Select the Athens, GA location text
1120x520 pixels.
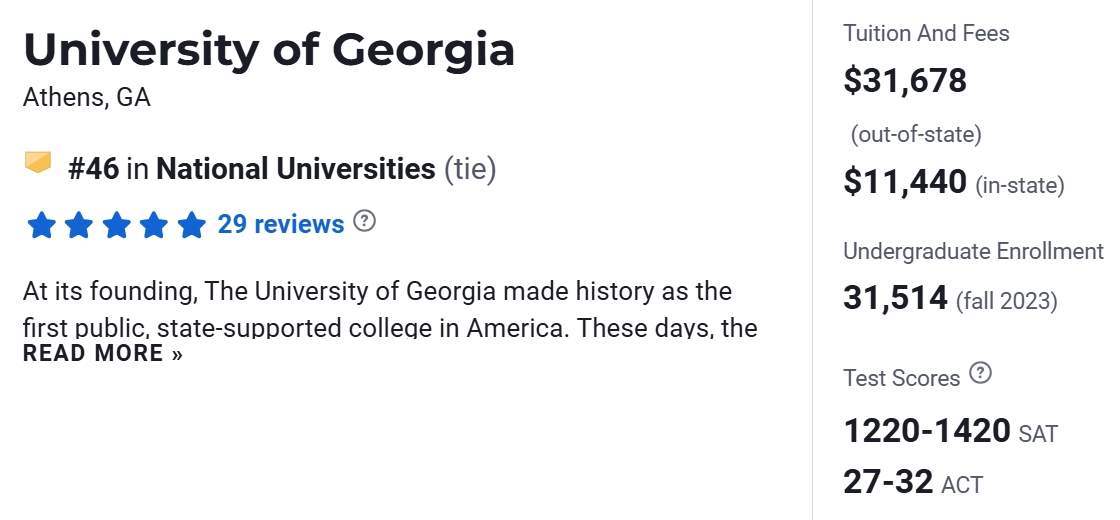(x=86, y=98)
